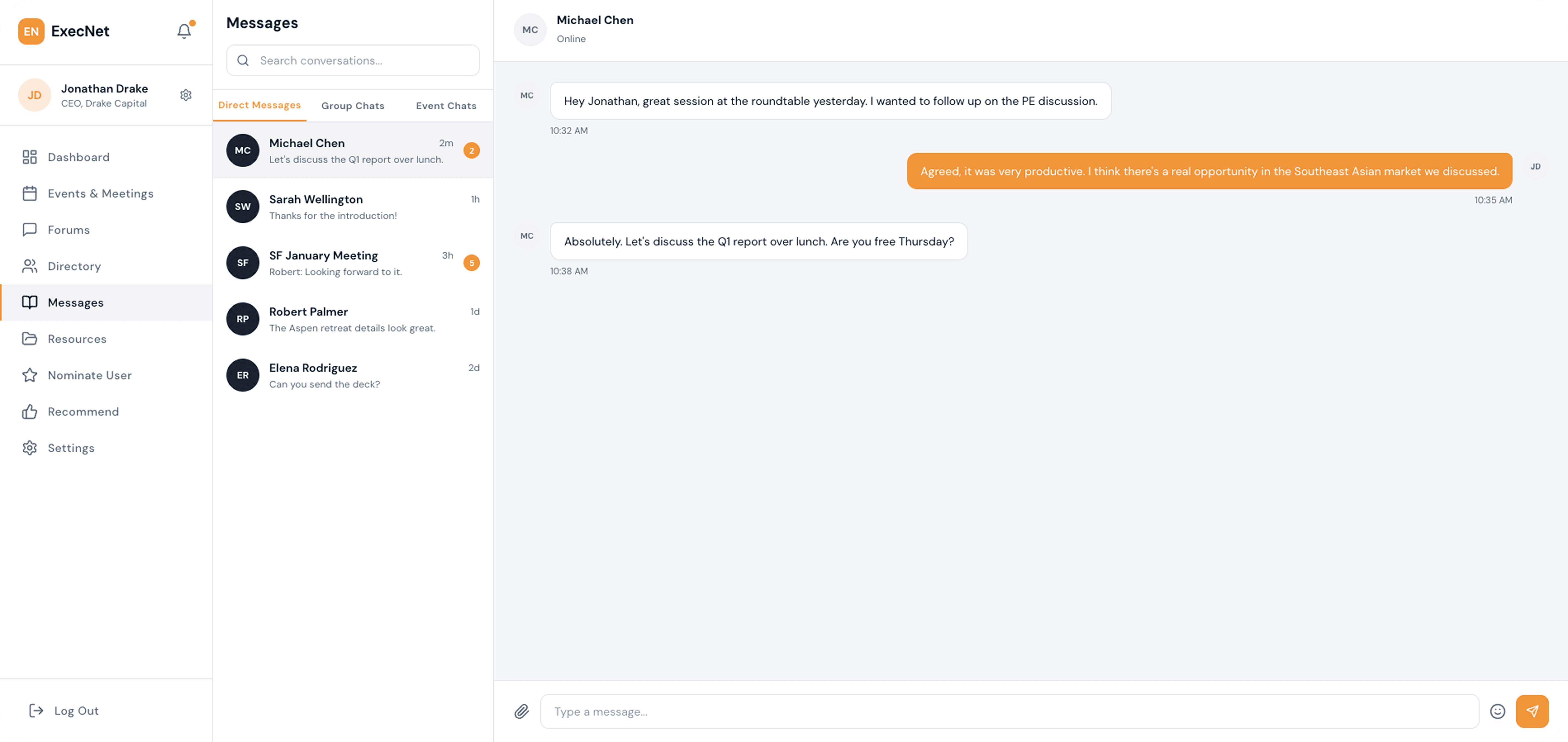The height and width of the screenshot is (742, 1568).
Task: Open Dashboard from the sidebar
Action: coord(78,157)
